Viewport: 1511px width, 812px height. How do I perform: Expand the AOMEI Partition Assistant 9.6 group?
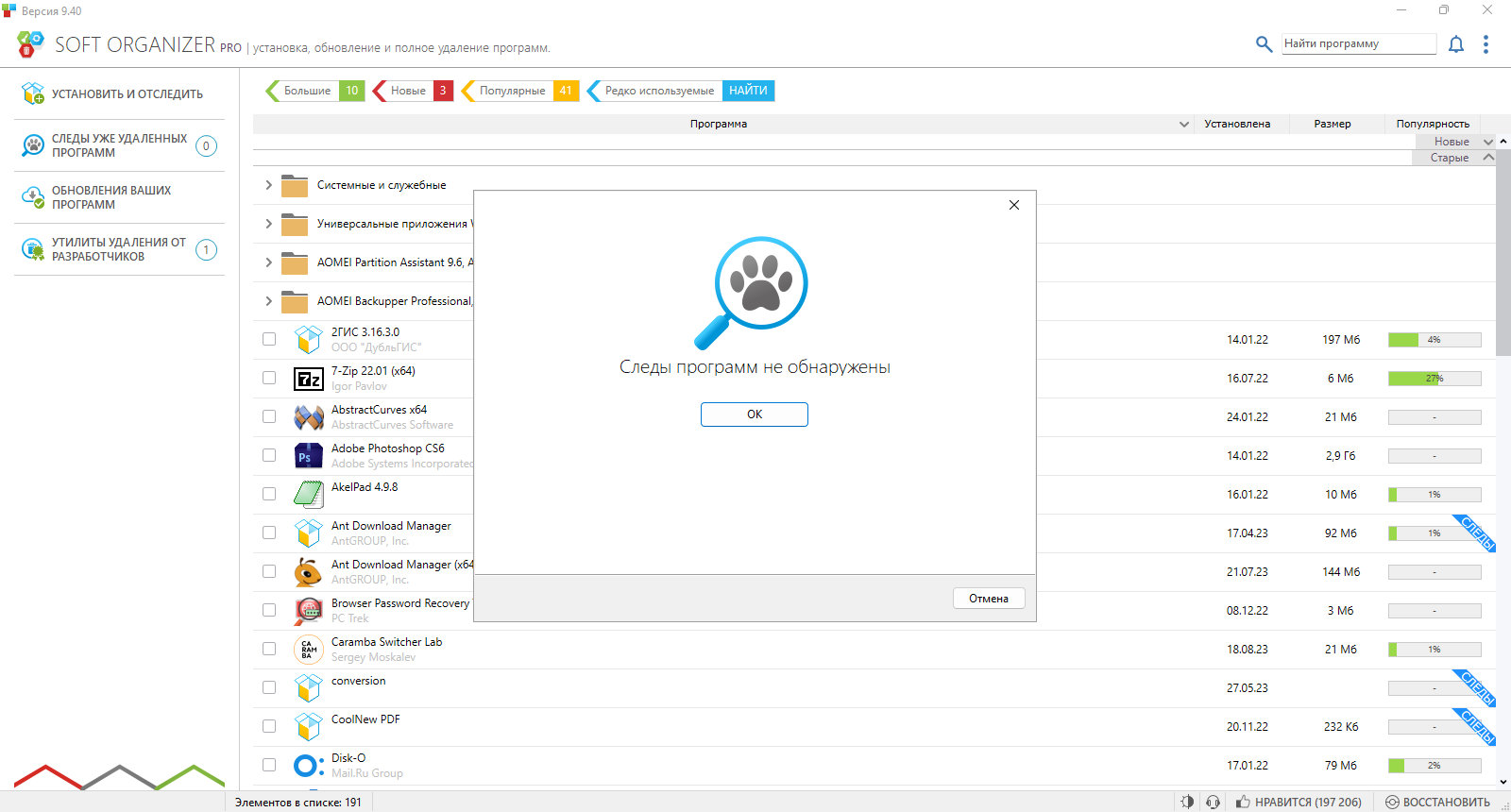point(268,262)
